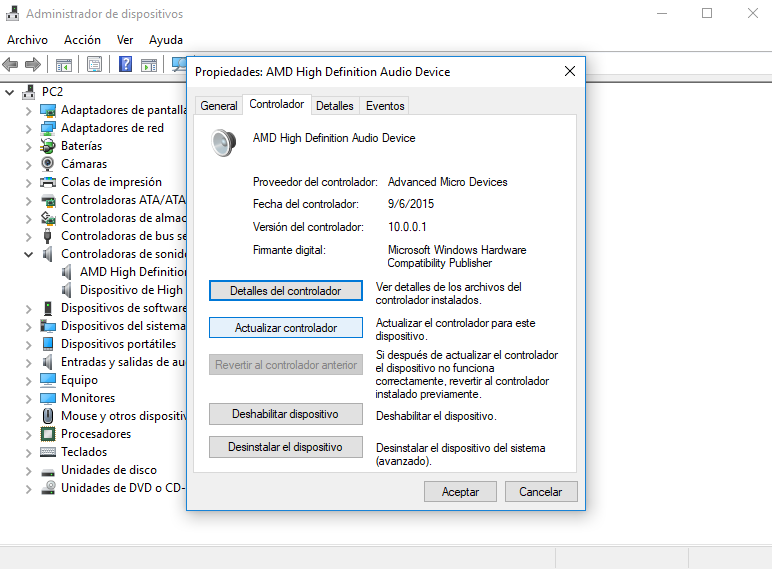Click the speaker icon in properties dialog
The width and height of the screenshot is (772, 569).
pyautogui.click(x=224, y=142)
